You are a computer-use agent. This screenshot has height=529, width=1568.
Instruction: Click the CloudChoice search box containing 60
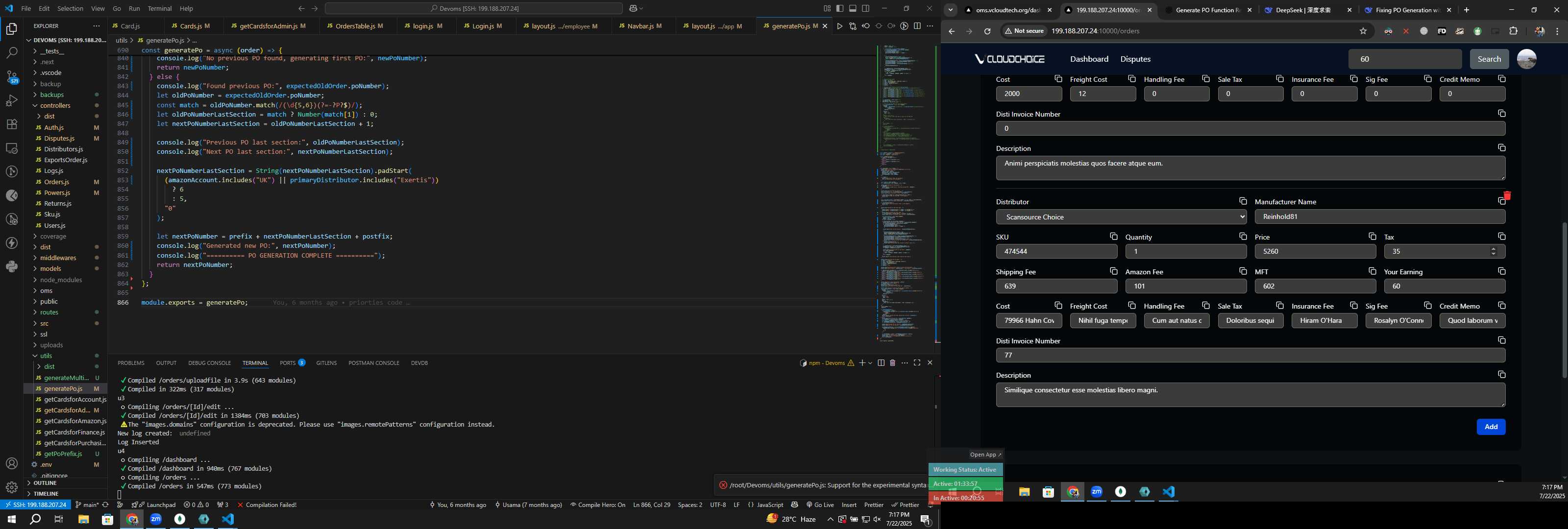[1405, 59]
